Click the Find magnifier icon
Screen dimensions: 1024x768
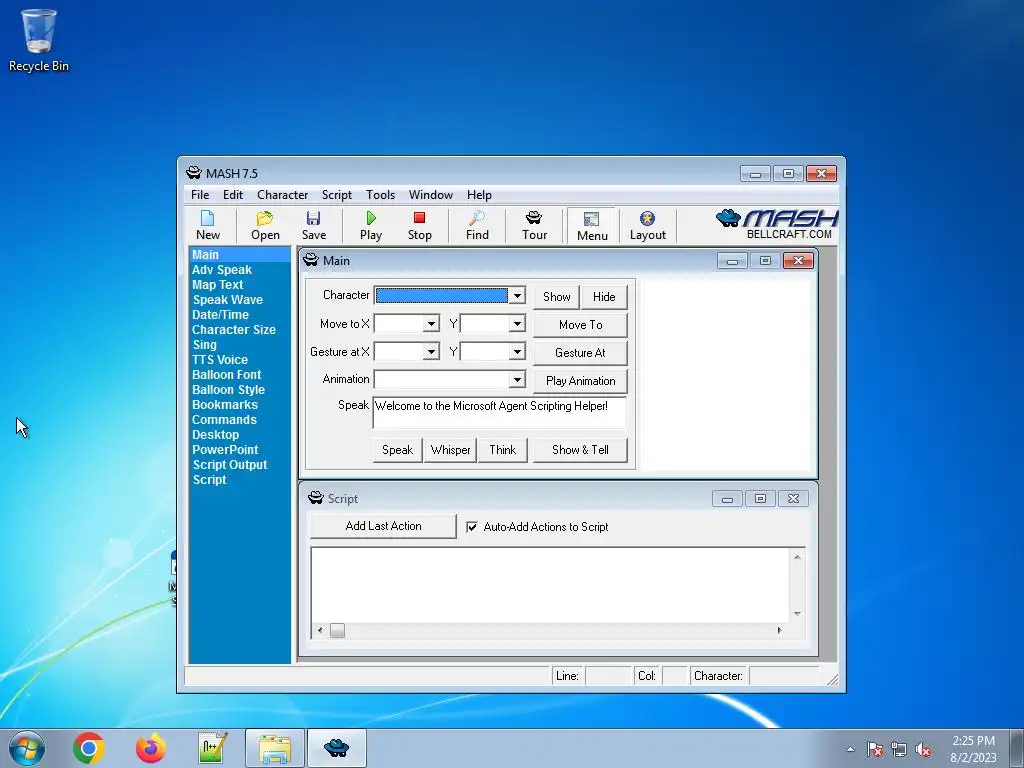point(477,225)
